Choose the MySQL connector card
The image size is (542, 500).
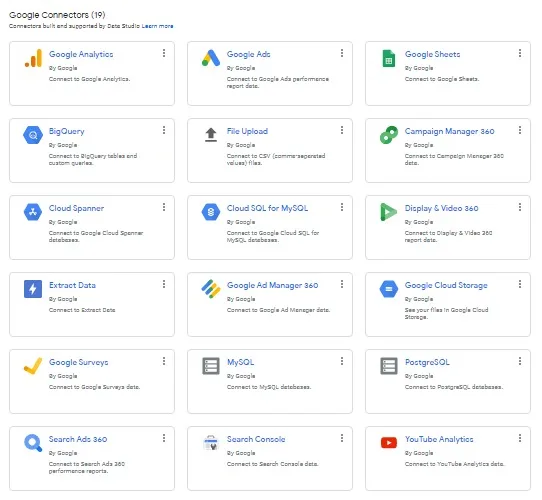(270, 381)
